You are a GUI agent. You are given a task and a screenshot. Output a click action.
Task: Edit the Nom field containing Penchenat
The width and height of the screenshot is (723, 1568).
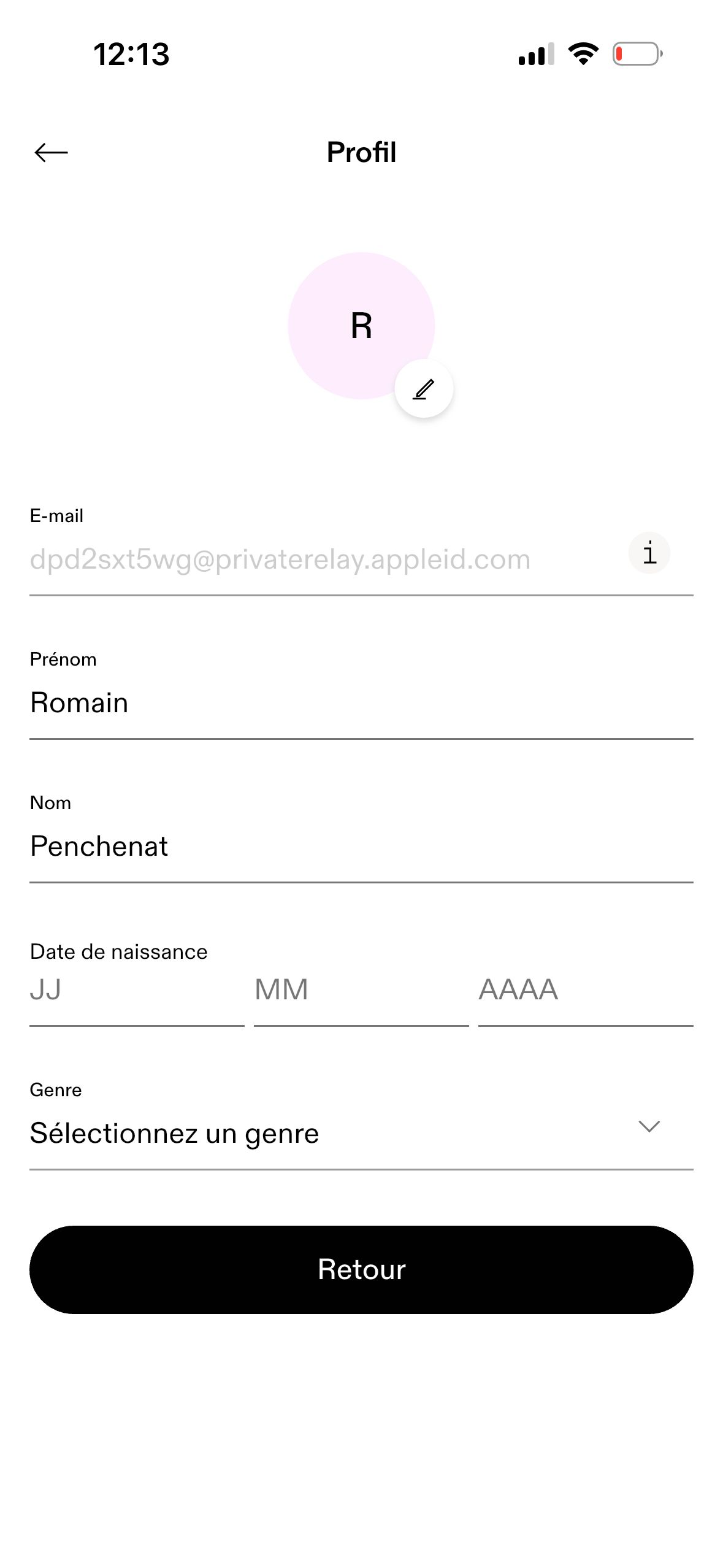(x=361, y=847)
